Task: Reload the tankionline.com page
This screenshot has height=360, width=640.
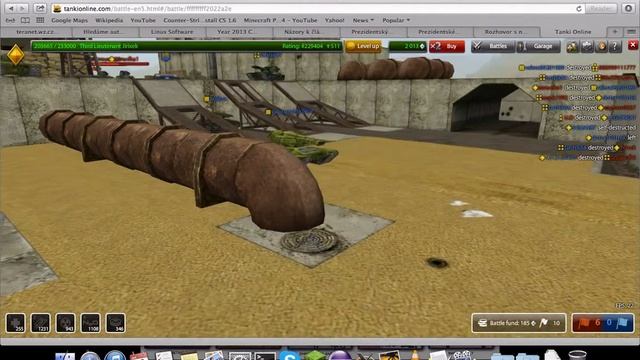Action: pos(578,9)
